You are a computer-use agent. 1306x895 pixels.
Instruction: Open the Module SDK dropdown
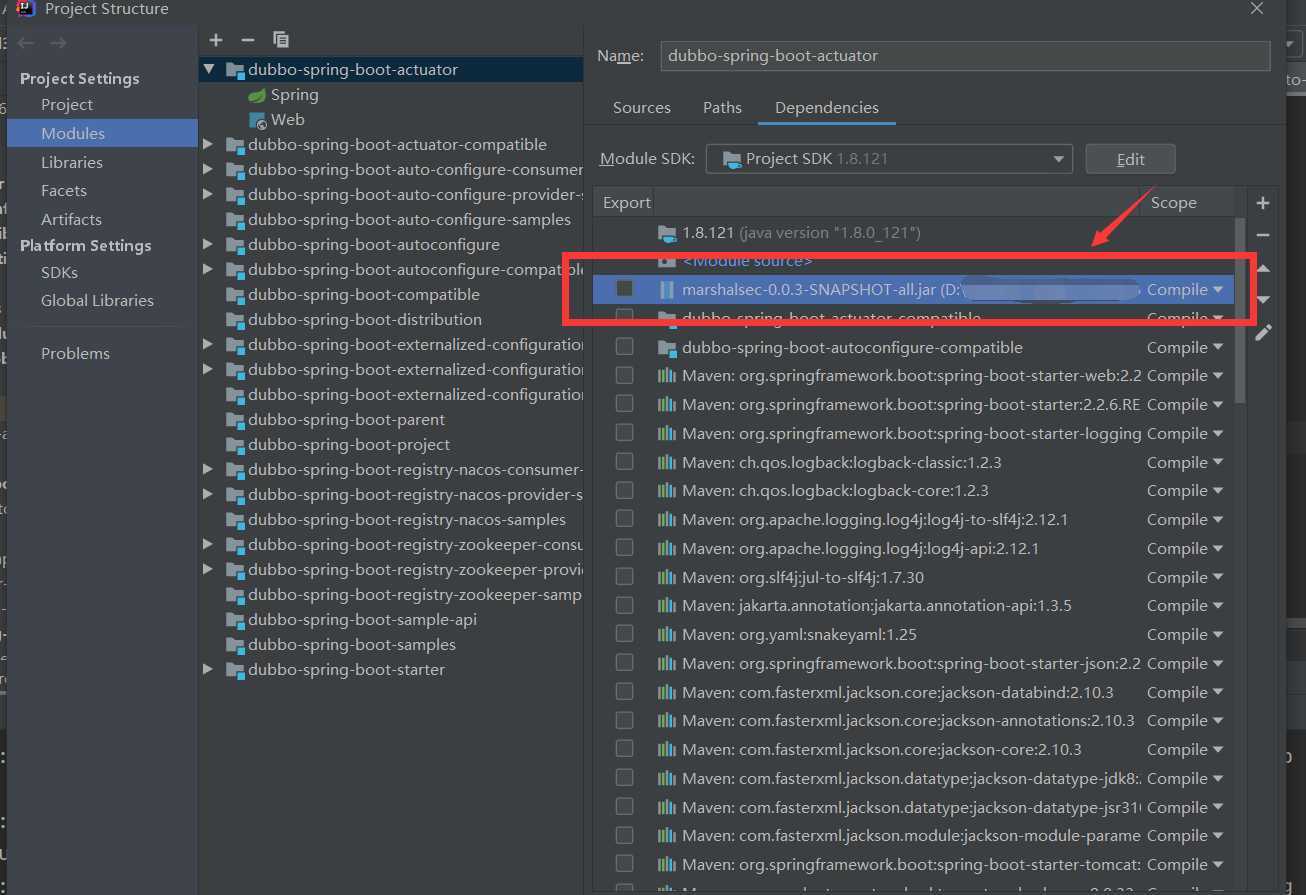point(889,159)
